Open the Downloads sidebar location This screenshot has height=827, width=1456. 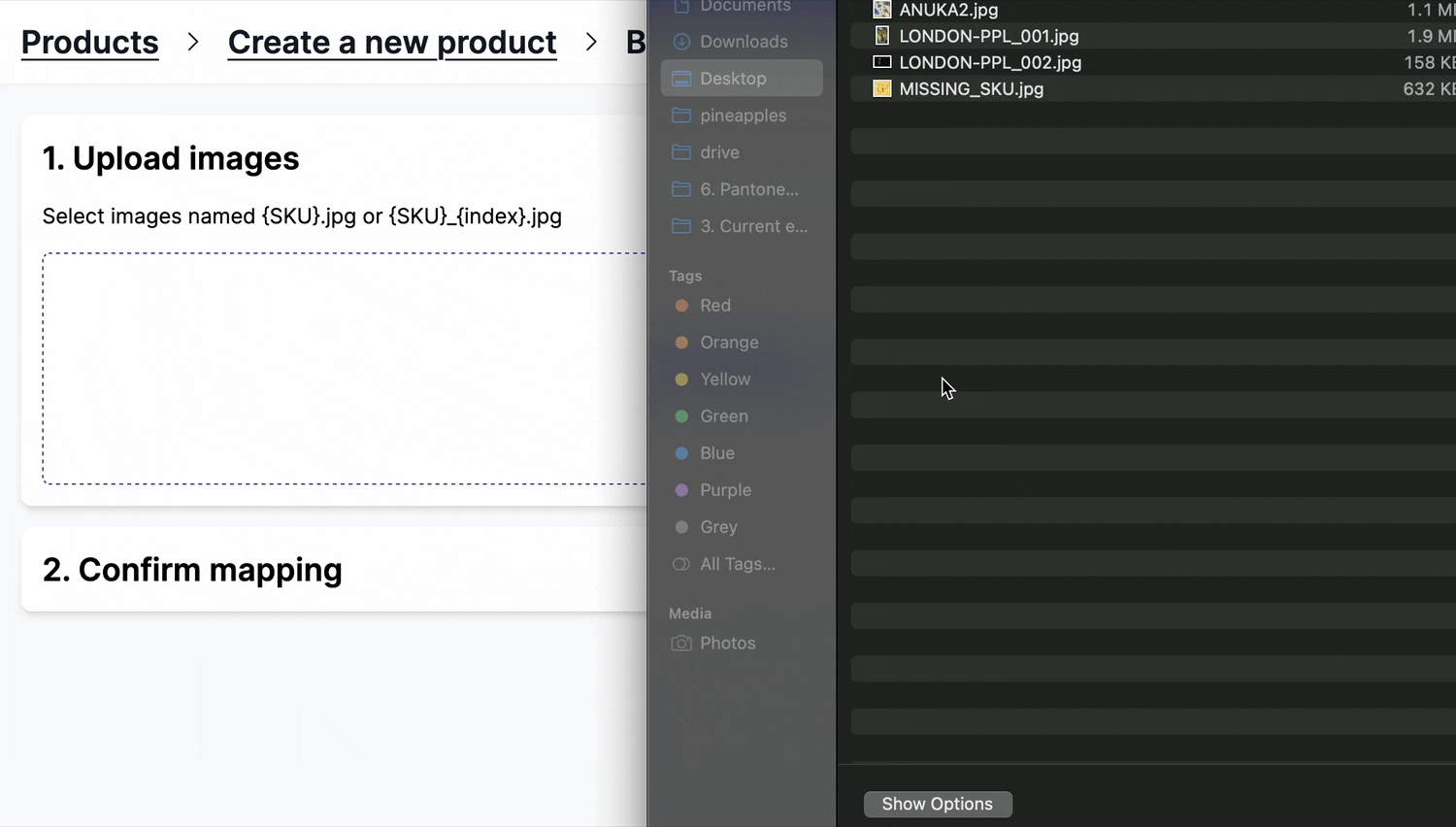click(x=744, y=41)
